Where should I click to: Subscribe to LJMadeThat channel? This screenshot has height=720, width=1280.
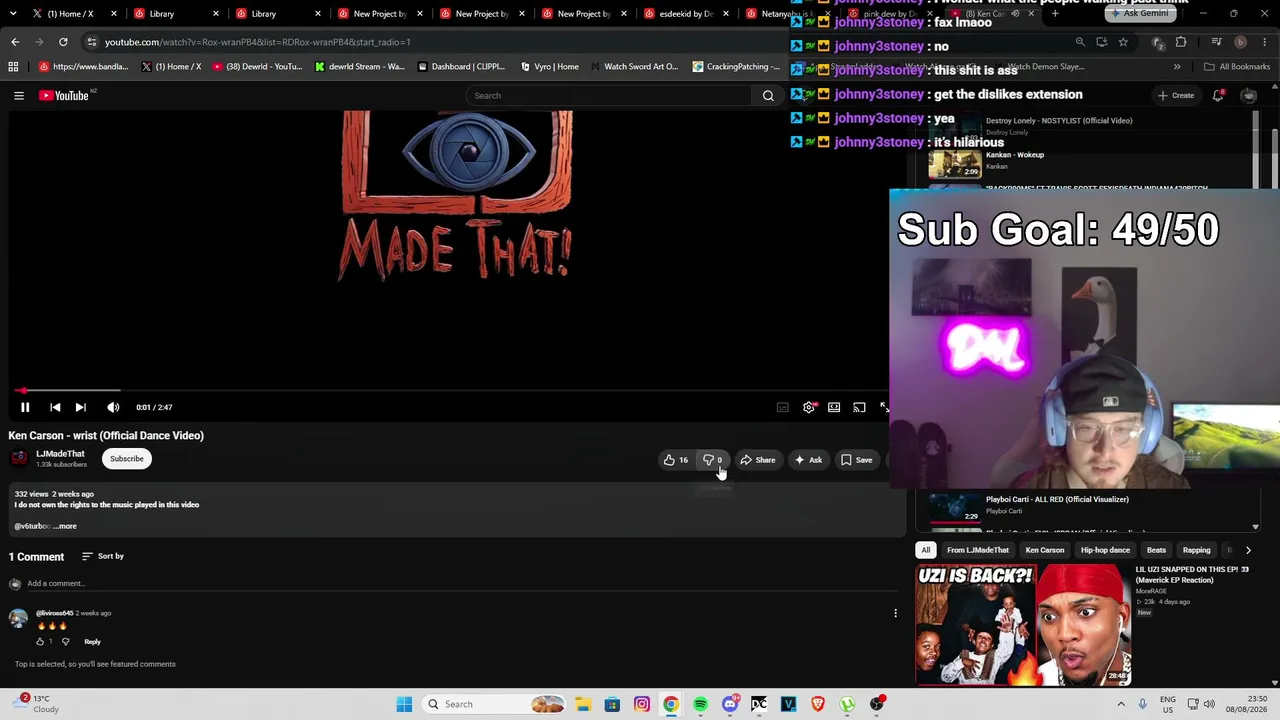[x=127, y=459]
